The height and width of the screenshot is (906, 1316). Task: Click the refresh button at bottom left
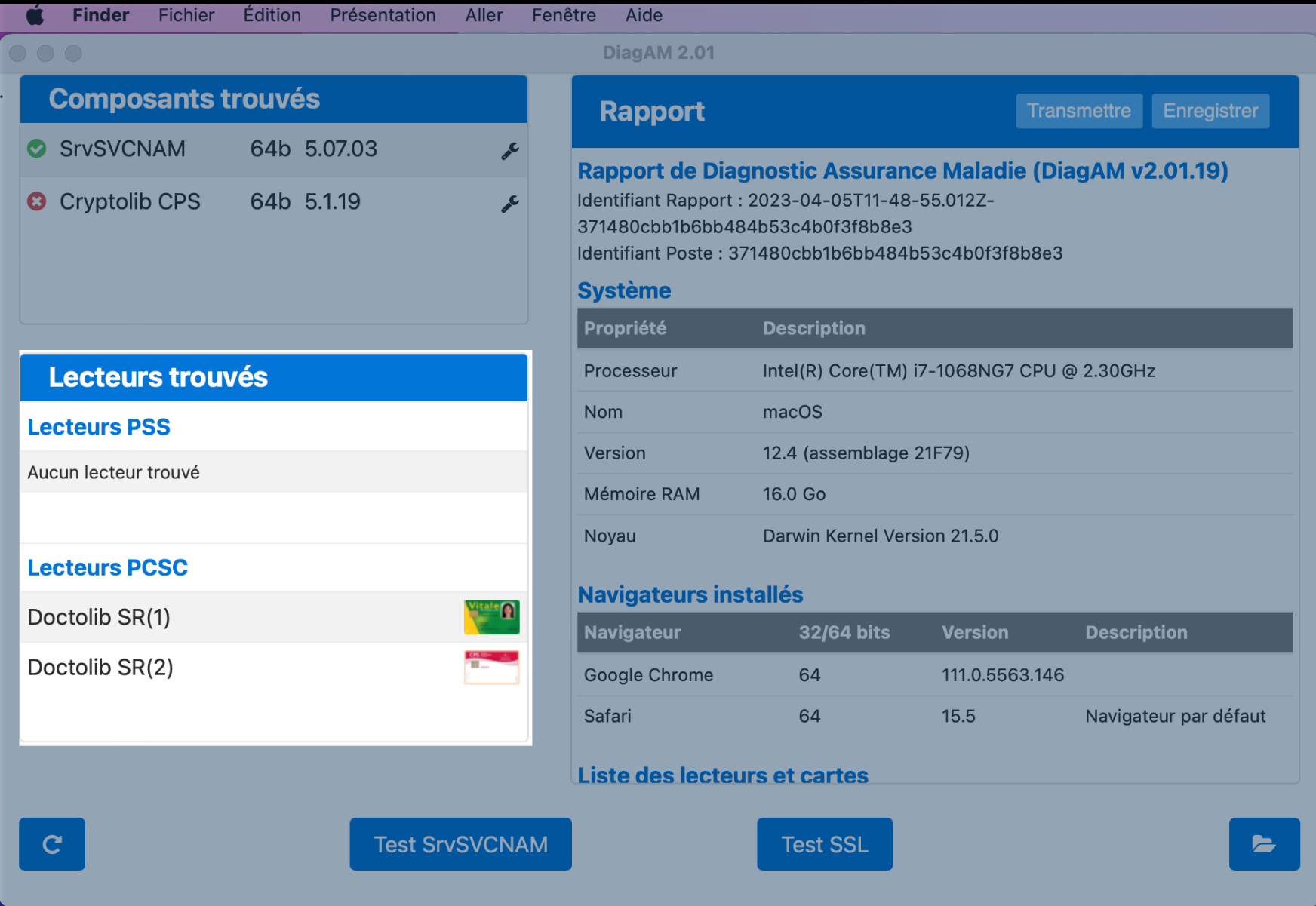coord(52,844)
